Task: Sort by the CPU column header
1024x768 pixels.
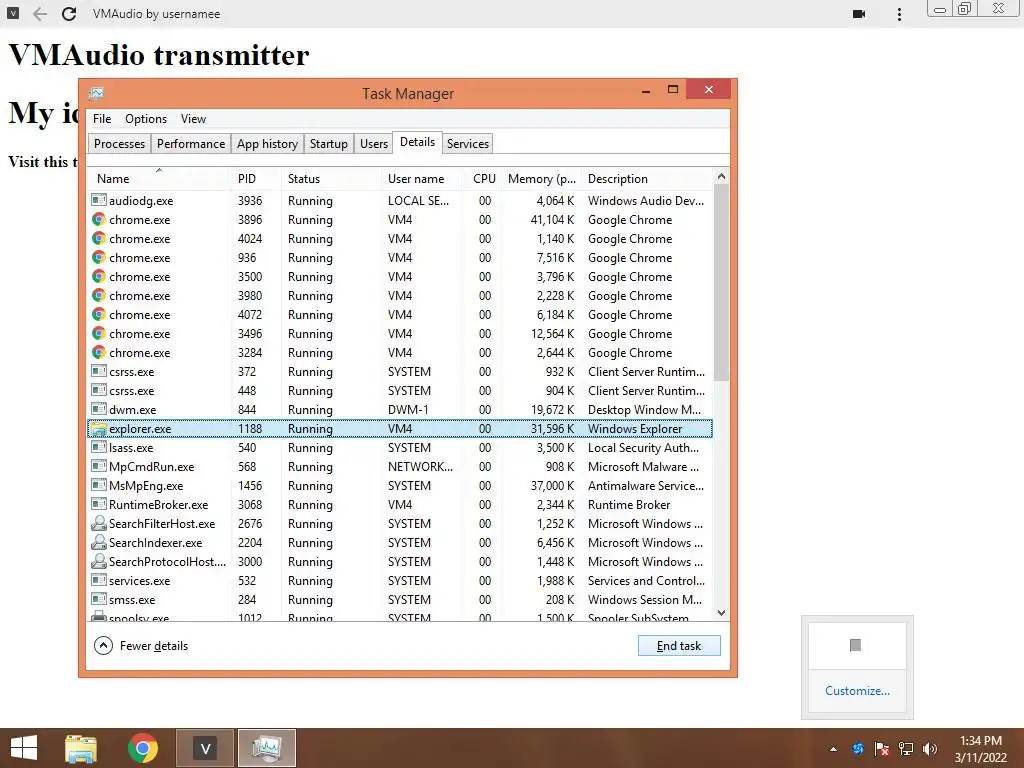Action: 483,178
